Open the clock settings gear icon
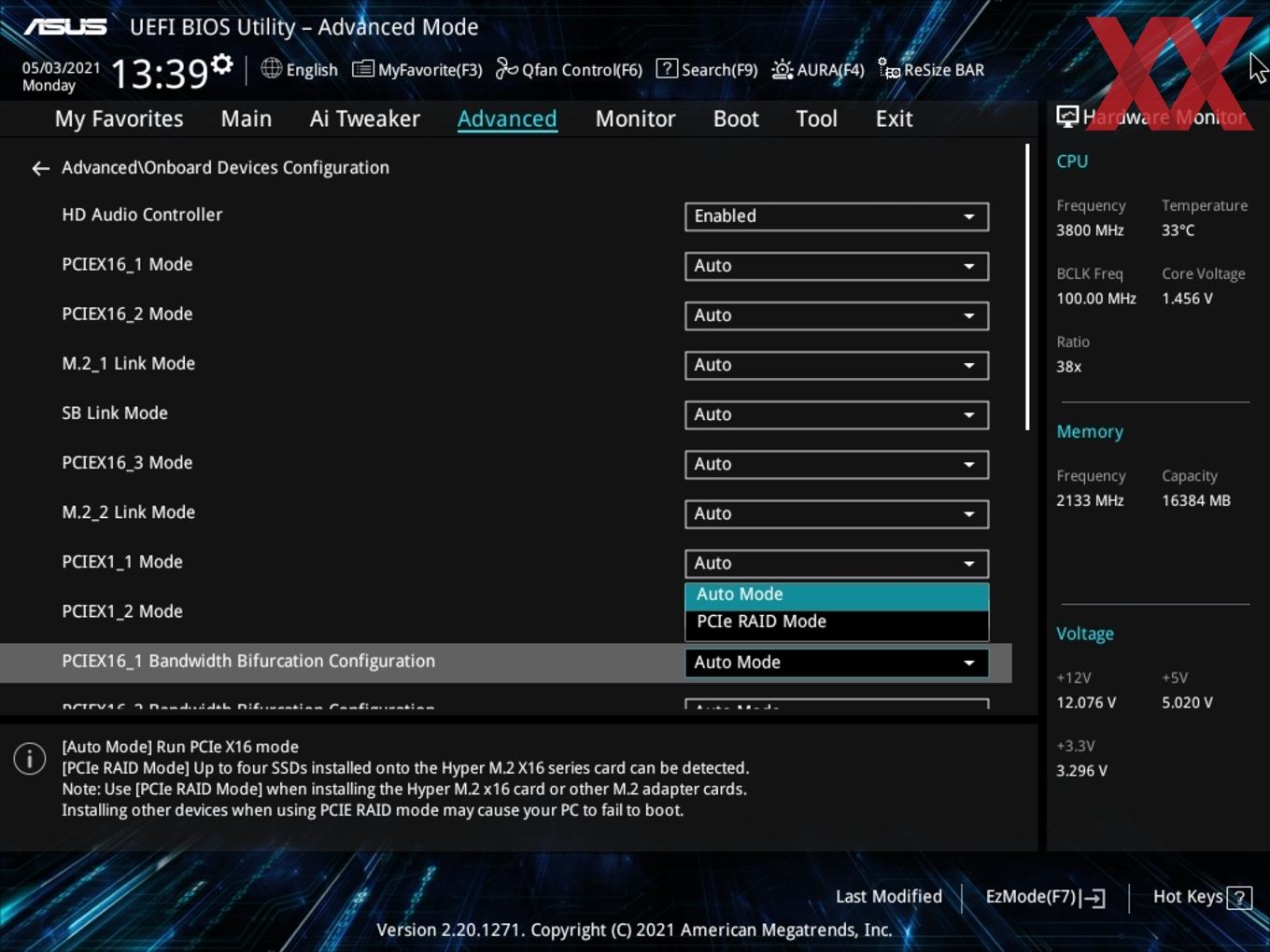Image resolution: width=1270 pixels, height=952 pixels. [x=221, y=64]
